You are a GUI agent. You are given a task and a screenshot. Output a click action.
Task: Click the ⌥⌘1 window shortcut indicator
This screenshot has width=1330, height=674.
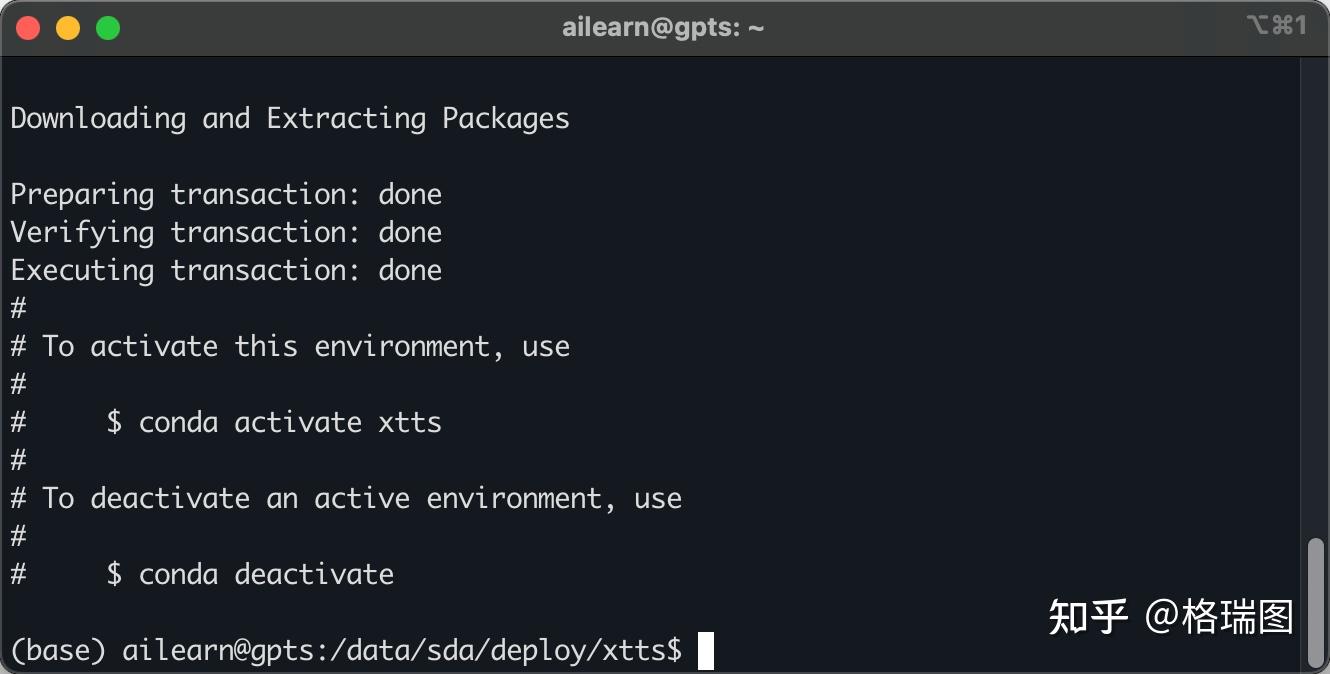click(x=1276, y=26)
